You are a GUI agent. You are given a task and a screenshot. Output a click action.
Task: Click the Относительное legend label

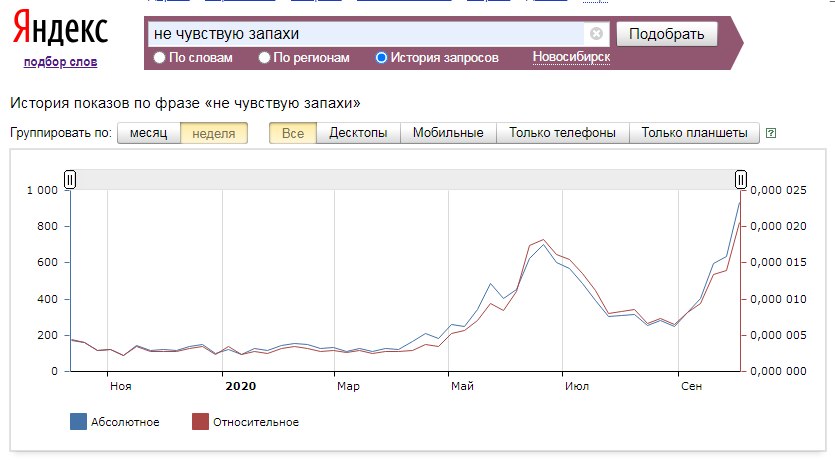(256, 422)
